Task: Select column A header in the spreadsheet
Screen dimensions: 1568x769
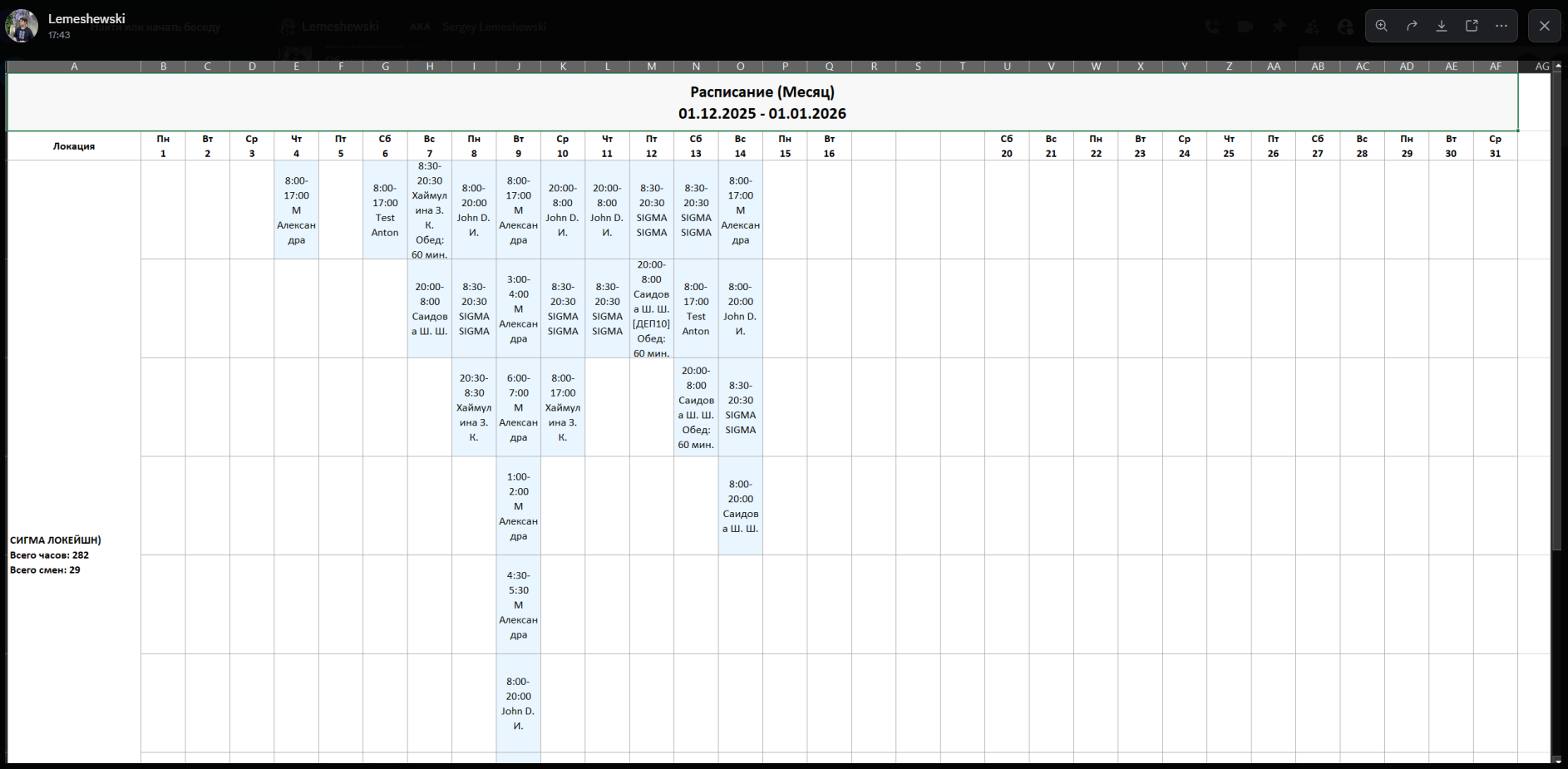Action: point(74,67)
